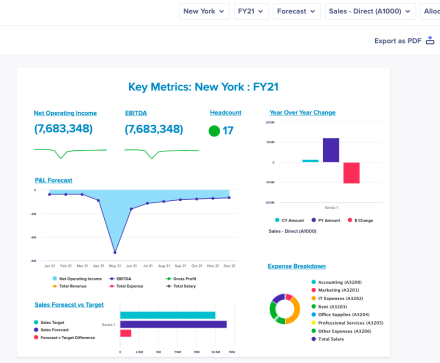Toggle Total Expense legend series

coord(126,286)
